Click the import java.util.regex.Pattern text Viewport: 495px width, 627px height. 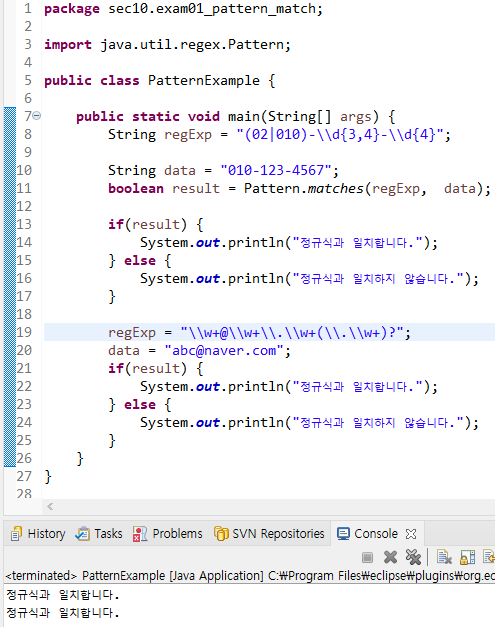[167, 44]
